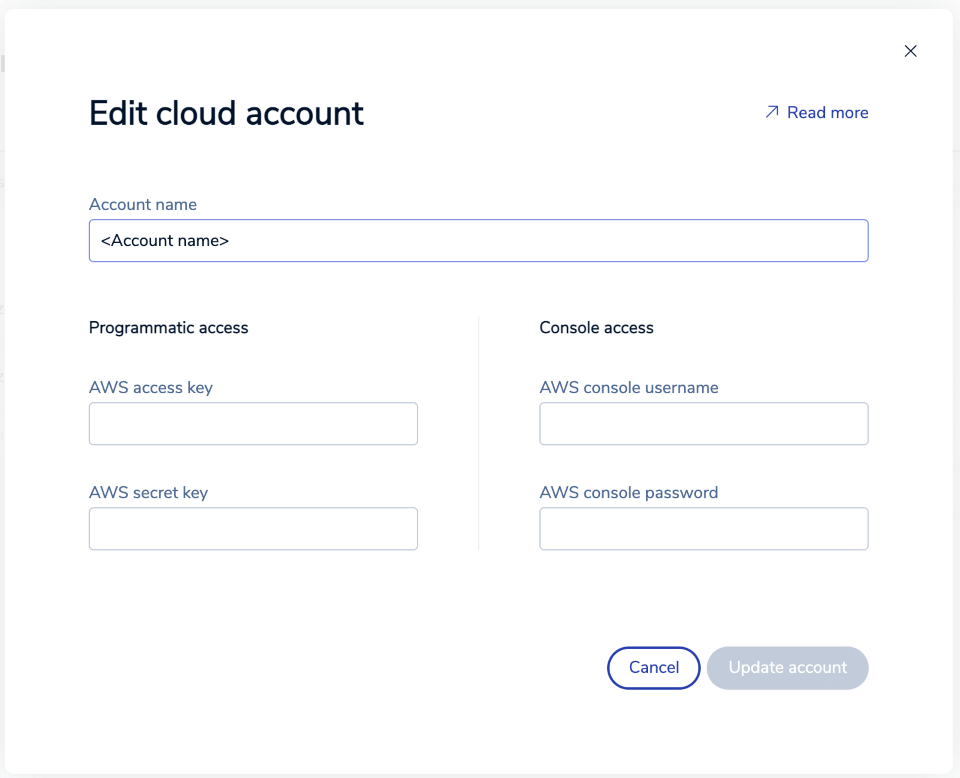Viewport: 960px width, 778px height.
Task: Focus the Account name text field
Action: coord(478,241)
